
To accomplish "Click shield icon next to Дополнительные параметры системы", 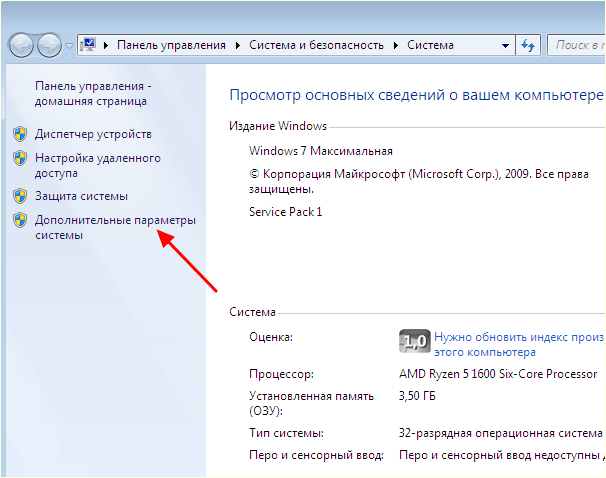I will click(20, 220).
